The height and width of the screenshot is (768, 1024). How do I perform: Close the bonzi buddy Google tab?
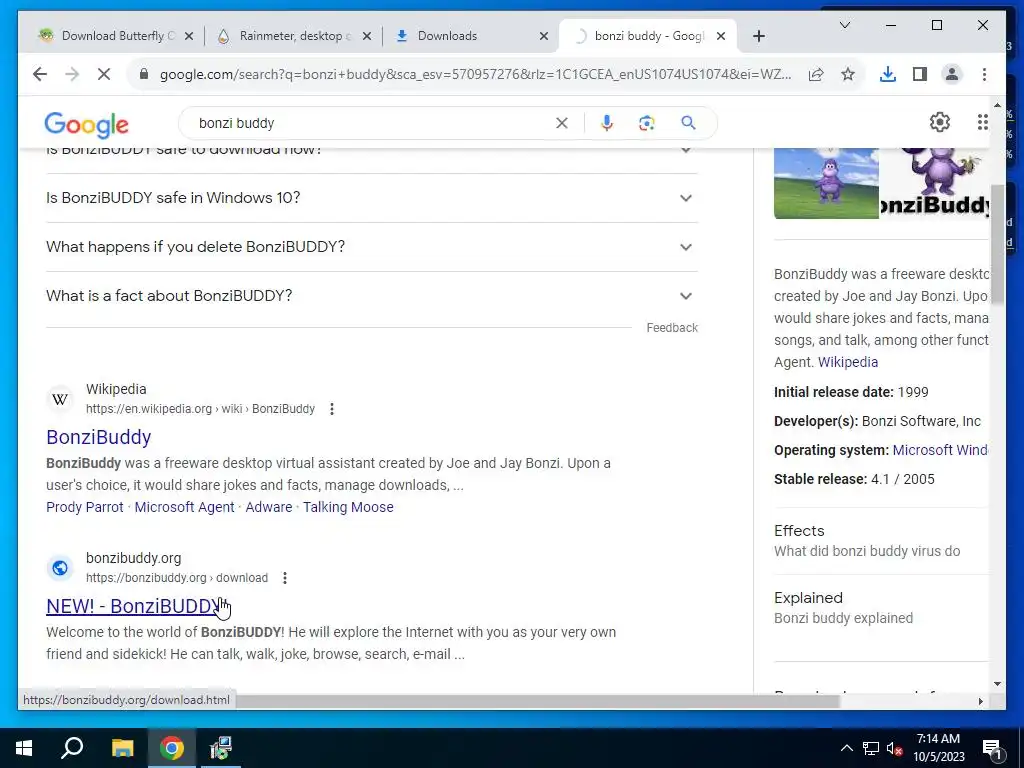click(721, 36)
